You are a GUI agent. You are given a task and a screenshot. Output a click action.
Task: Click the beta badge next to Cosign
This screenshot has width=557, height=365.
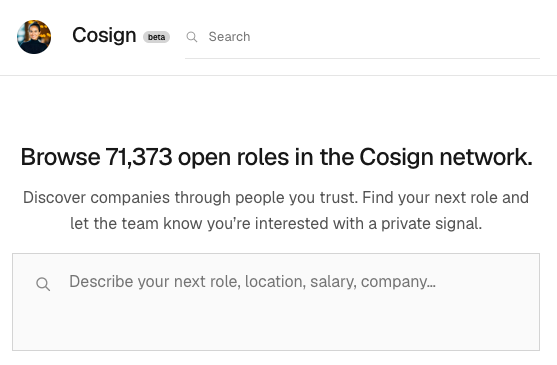click(x=156, y=37)
